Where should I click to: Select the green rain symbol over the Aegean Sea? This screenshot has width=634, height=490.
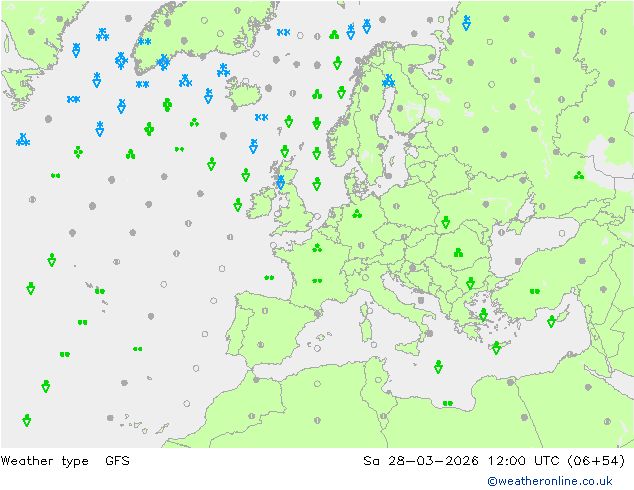point(483,315)
